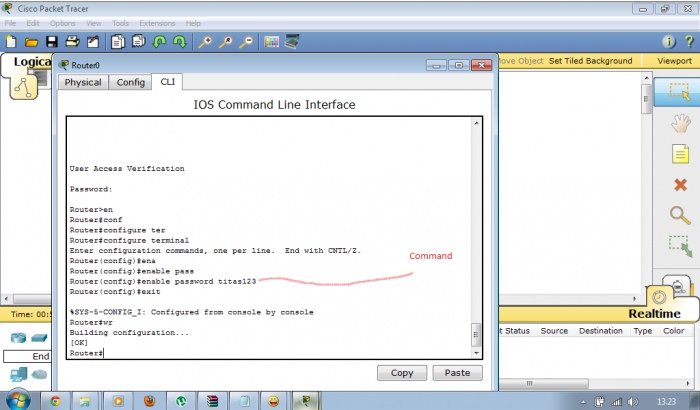Screen dimensions: 700x410
Task: Select the End Devices category icon
Action: pyautogui.click(x=19, y=374)
